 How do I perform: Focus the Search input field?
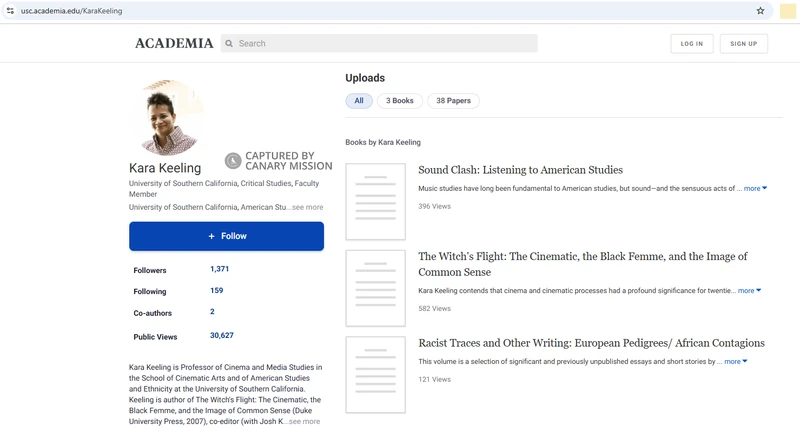pyautogui.click(x=379, y=43)
